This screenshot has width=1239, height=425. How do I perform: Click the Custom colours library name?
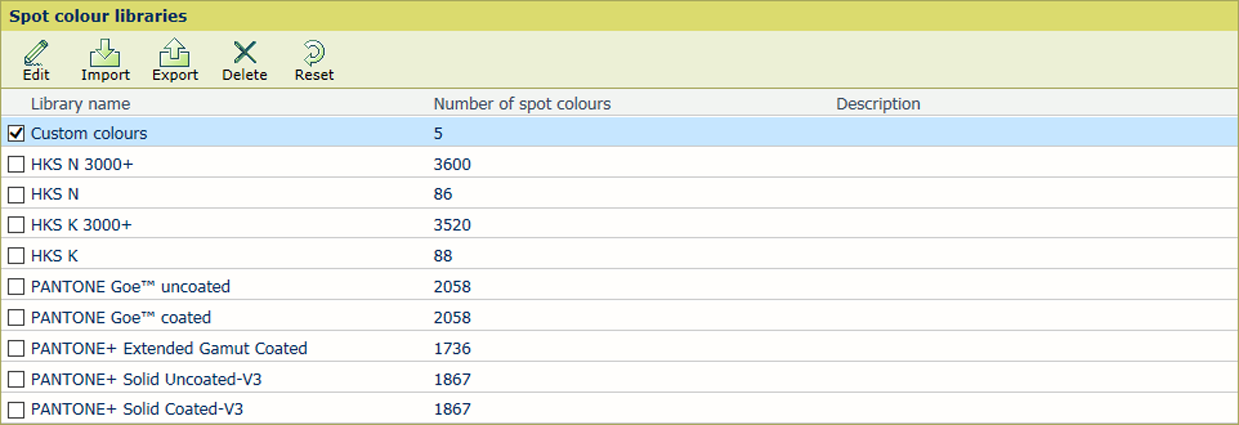(89, 133)
